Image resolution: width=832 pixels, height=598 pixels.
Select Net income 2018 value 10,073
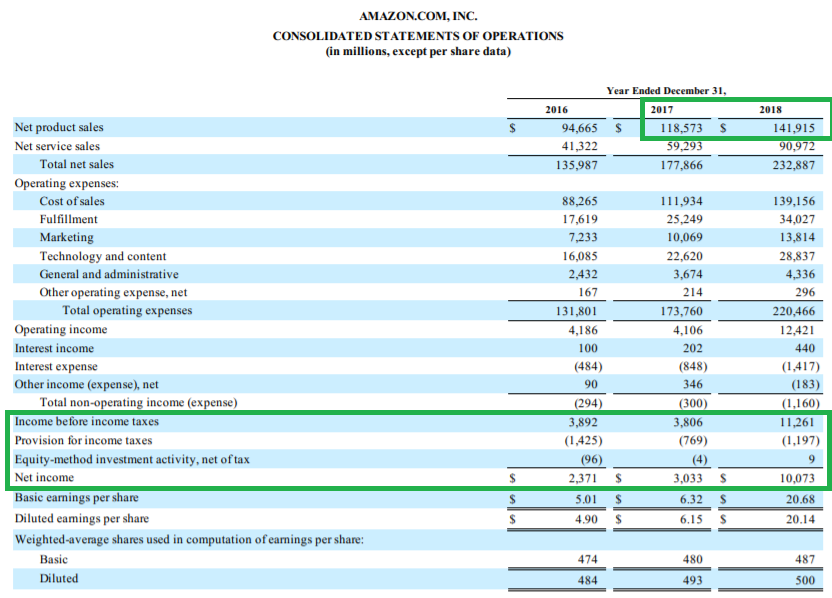pyautogui.click(x=797, y=478)
